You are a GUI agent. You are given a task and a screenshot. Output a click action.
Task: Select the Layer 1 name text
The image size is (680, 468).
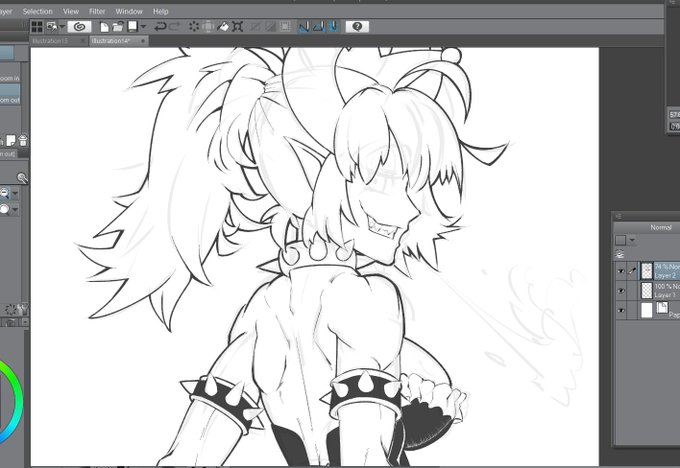(x=666, y=295)
